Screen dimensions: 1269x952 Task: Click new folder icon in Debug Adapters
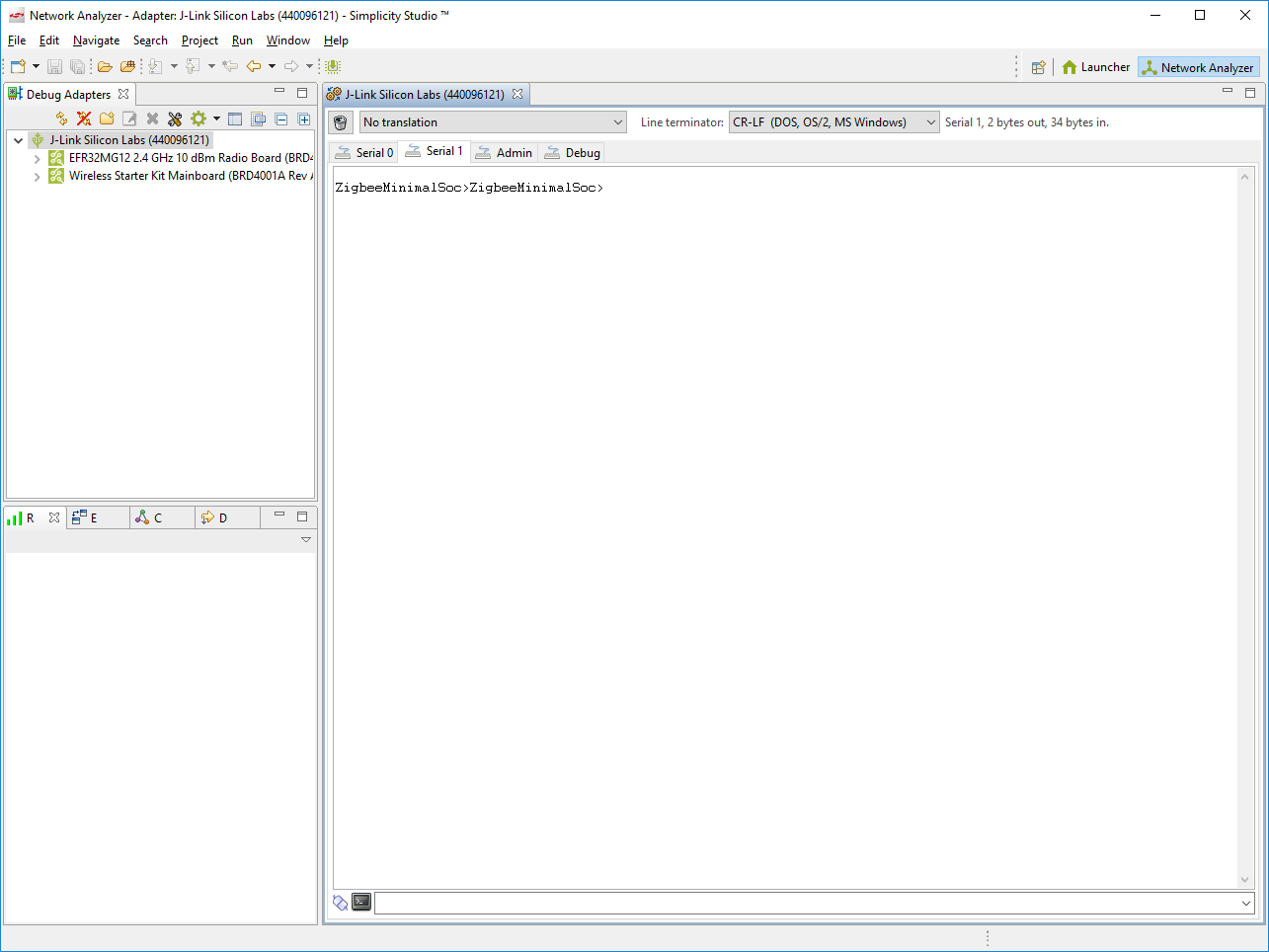click(x=107, y=119)
